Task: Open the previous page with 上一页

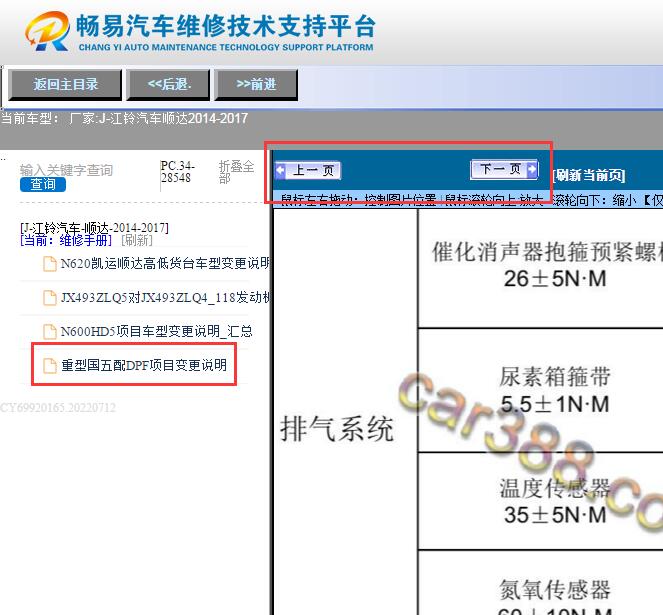Action: (308, 170)
